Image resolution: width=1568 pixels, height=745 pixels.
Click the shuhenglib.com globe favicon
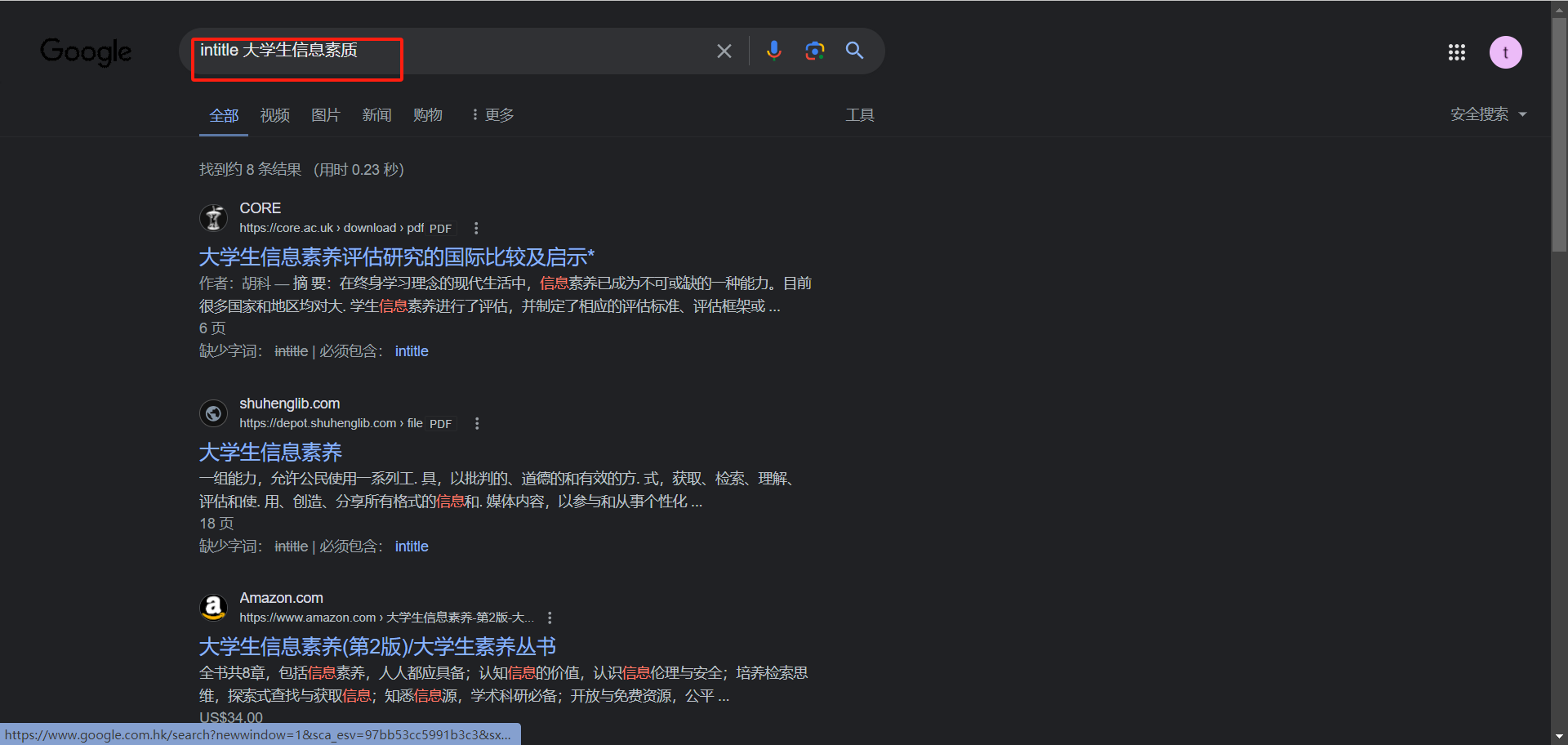coord(213,413)
